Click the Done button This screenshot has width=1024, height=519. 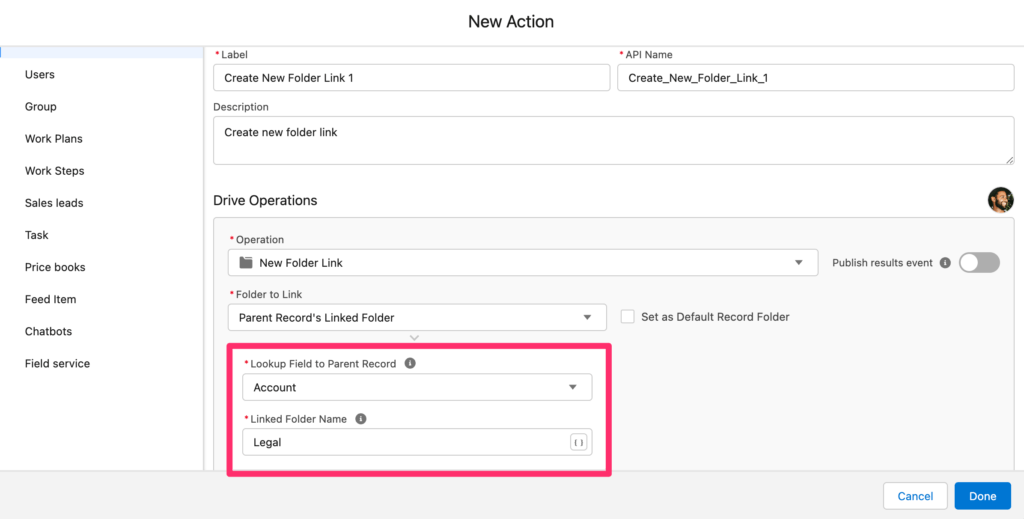point(982,496)
